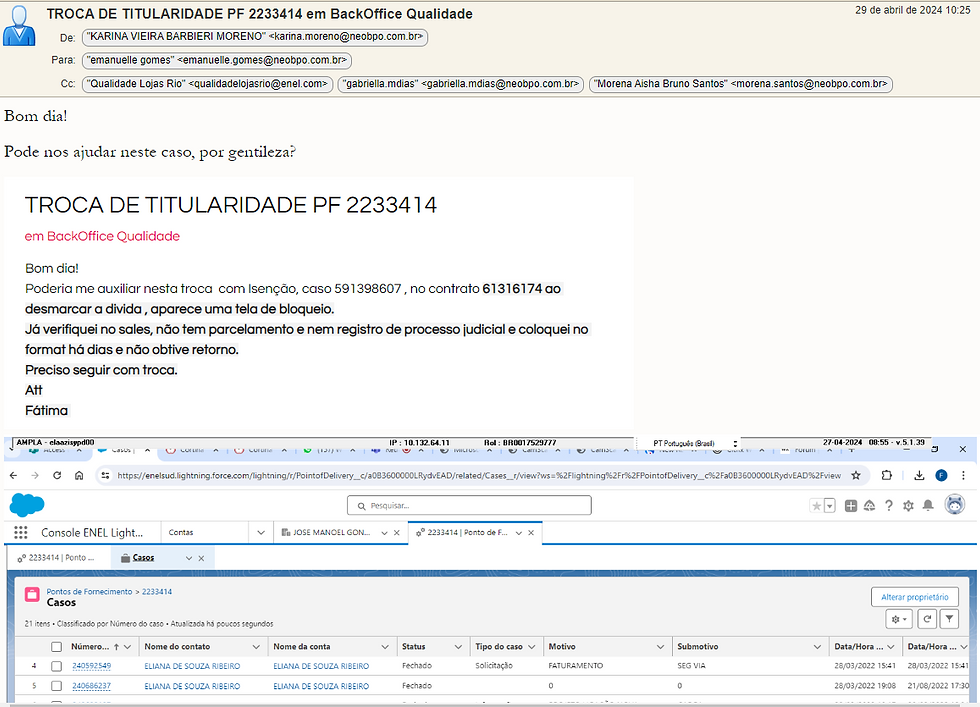Select the 2233414 Ponto subtab
Image resolution: width=980 pixels, height=707 pixels.
click(56, 558)
